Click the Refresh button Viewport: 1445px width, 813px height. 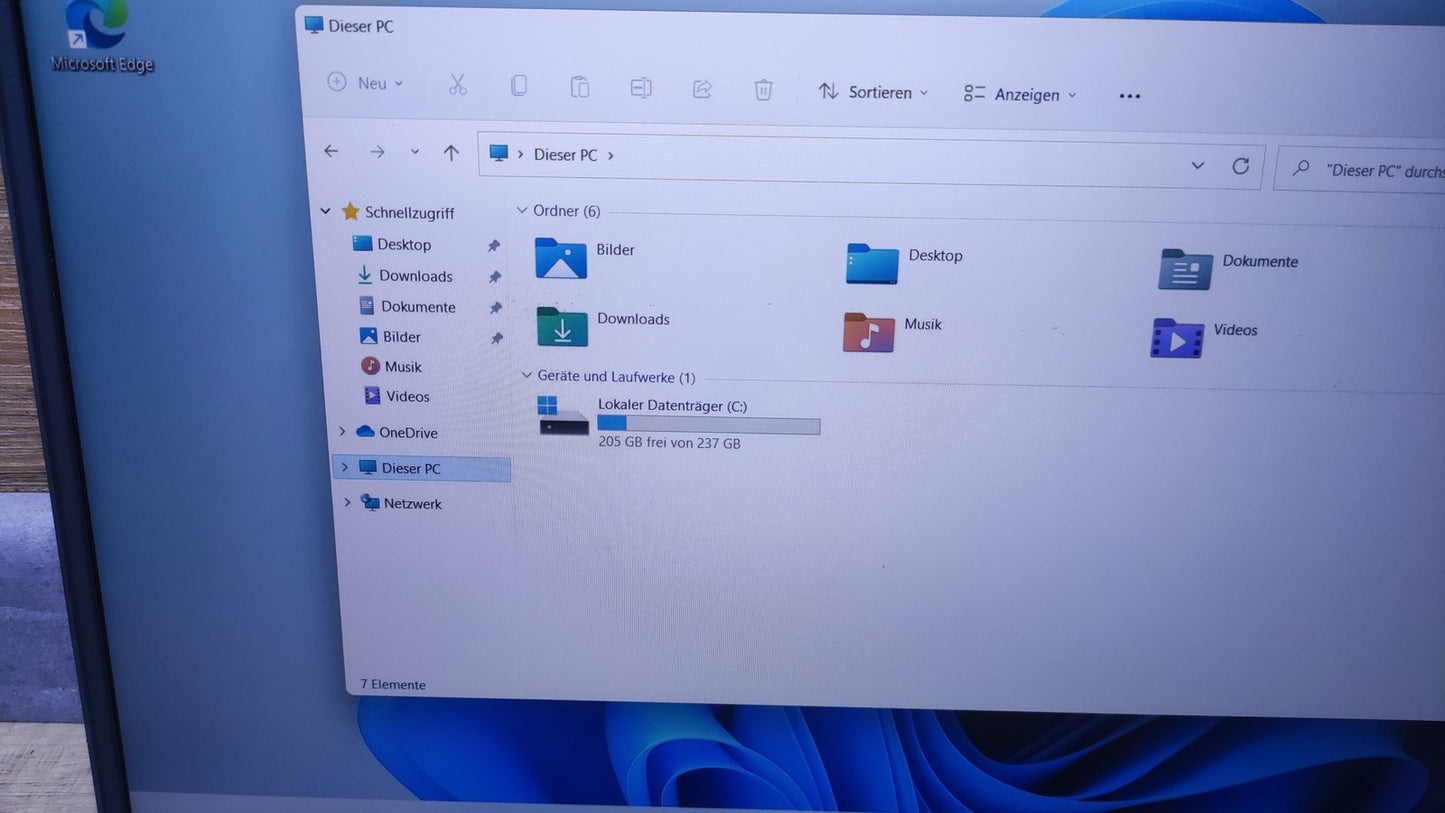1241,166
